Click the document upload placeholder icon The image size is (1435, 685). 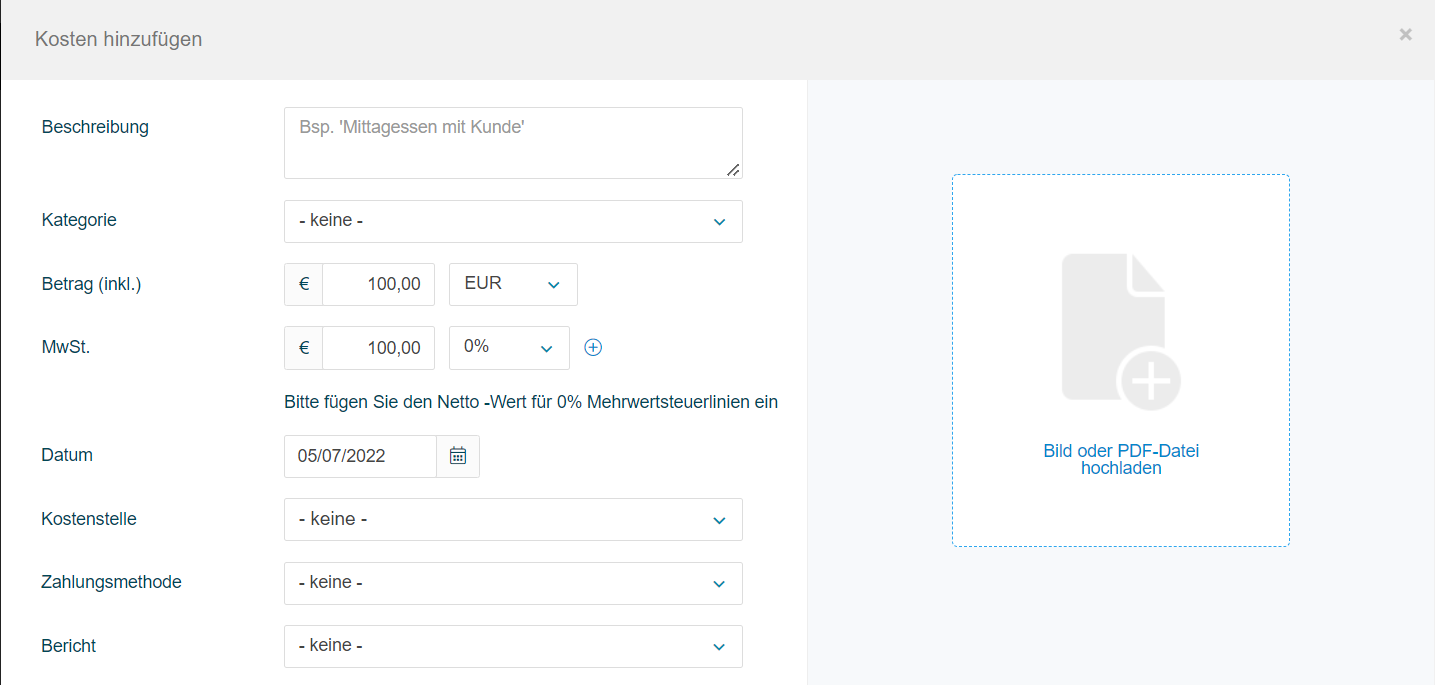pyautogui.click(x=1120, y=331)
